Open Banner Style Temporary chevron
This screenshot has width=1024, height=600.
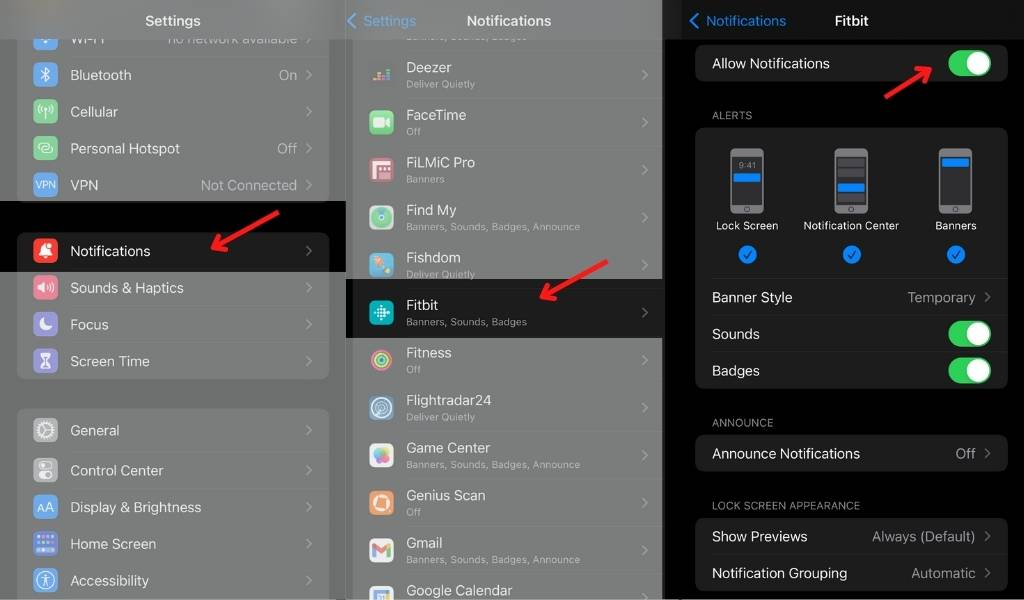987,297
